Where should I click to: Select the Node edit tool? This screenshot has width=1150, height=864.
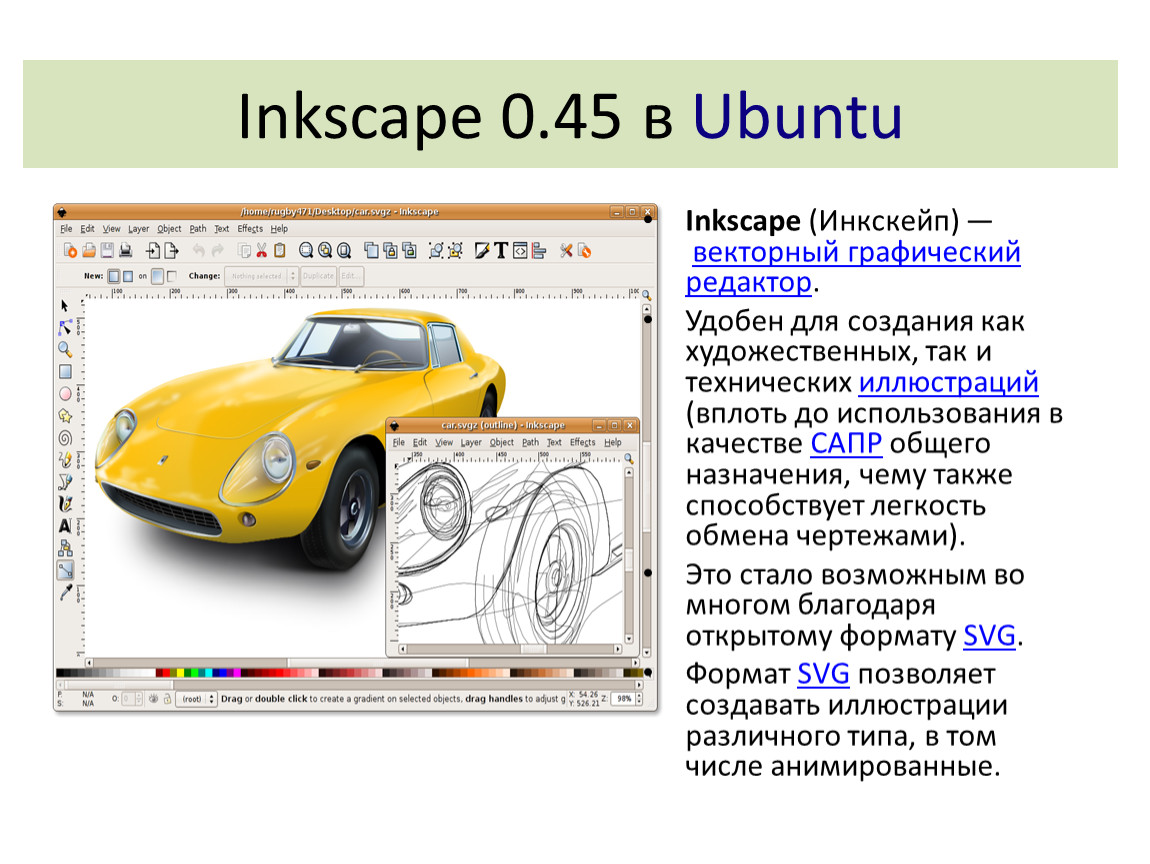65,327
